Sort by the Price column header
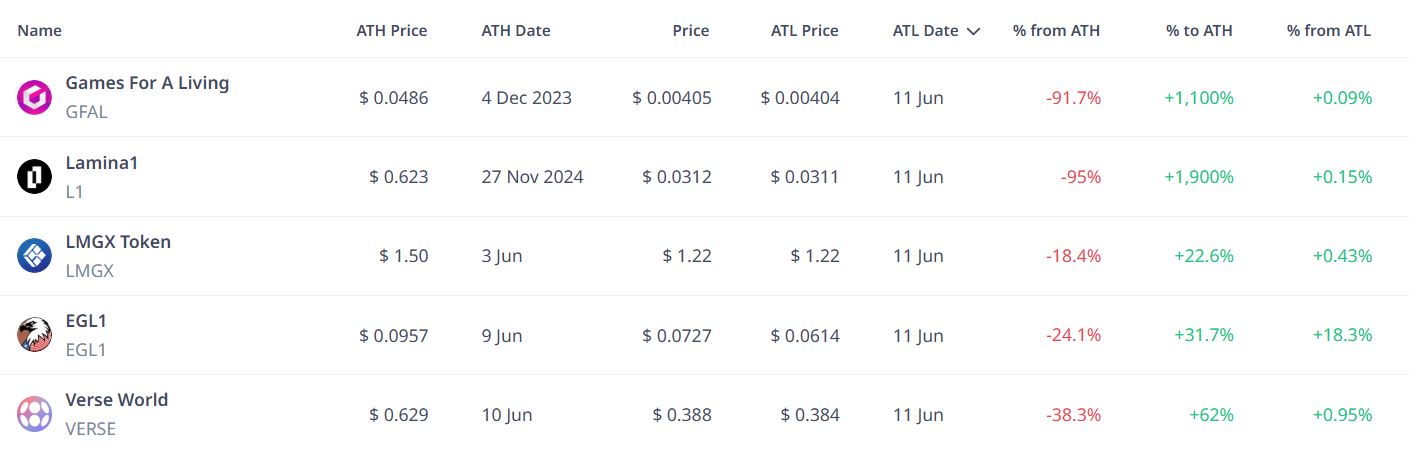This screenshot has height=450, width=1424. [691, 31]
